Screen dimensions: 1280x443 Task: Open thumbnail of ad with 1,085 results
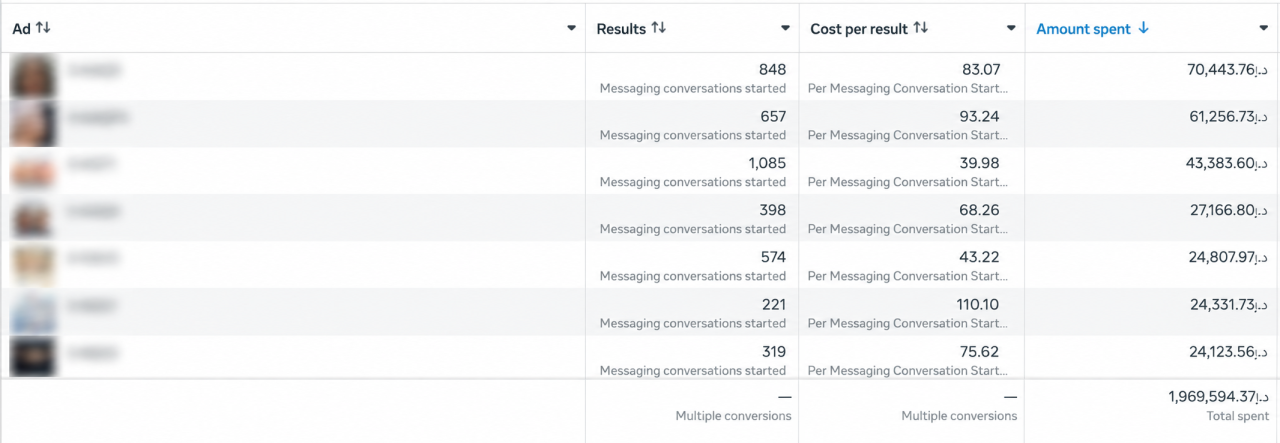point(33,171)
